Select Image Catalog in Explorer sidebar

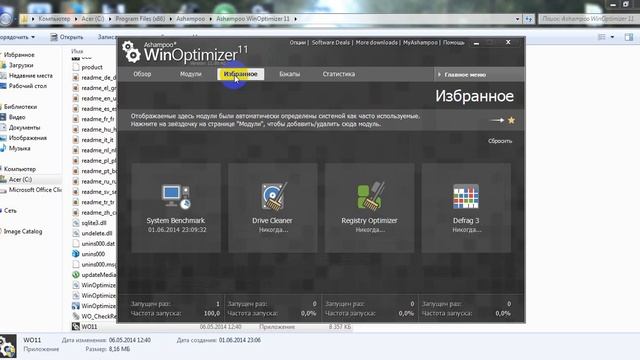(23, 231)
